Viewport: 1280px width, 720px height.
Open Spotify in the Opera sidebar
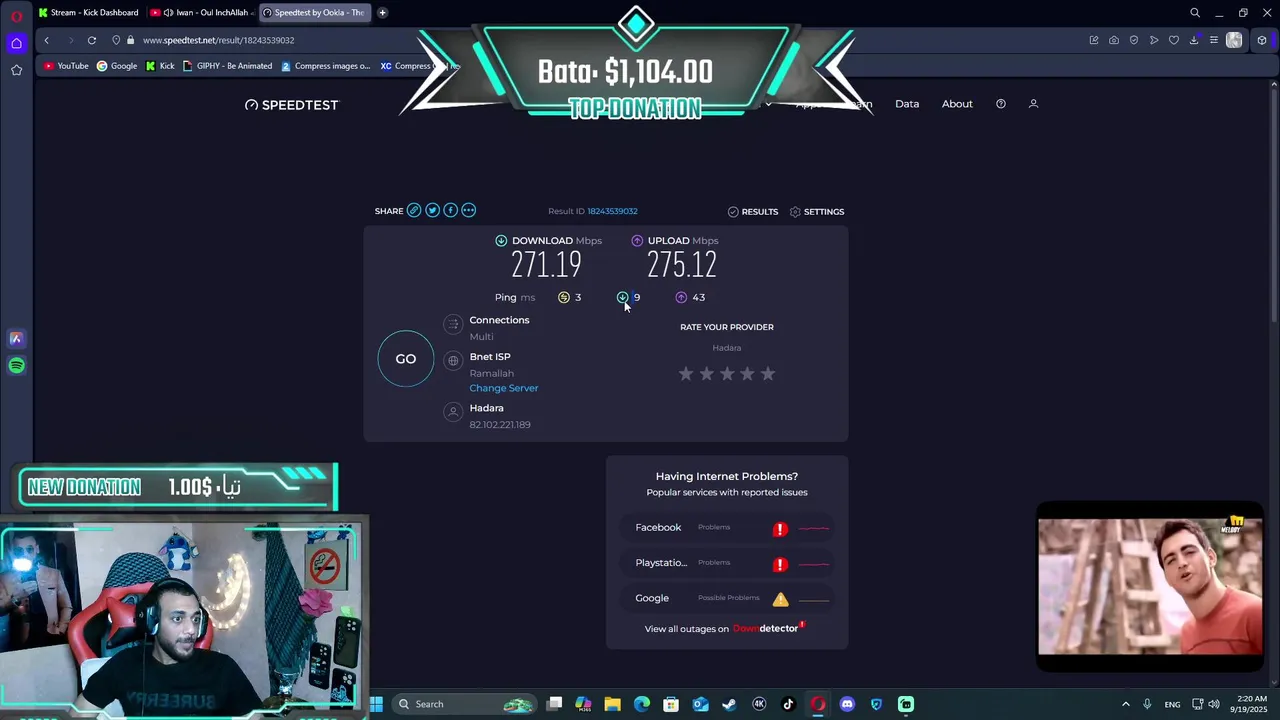(16, 366)
